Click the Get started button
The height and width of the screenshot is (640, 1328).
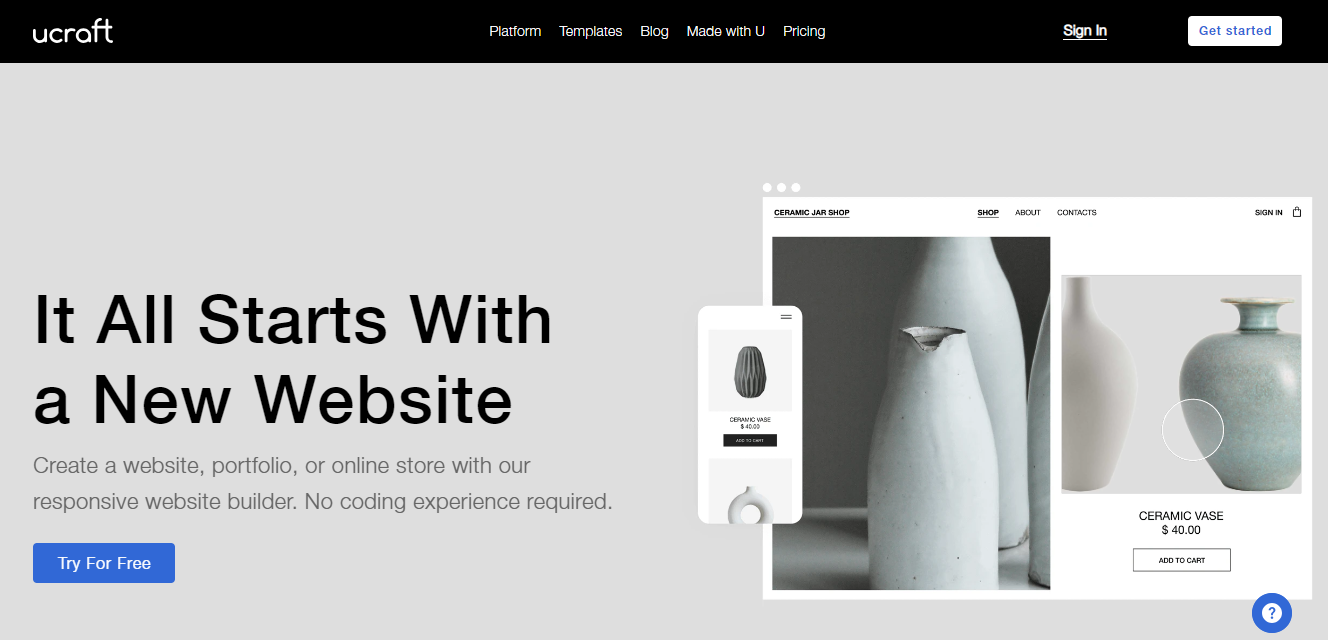point(1235,31)
